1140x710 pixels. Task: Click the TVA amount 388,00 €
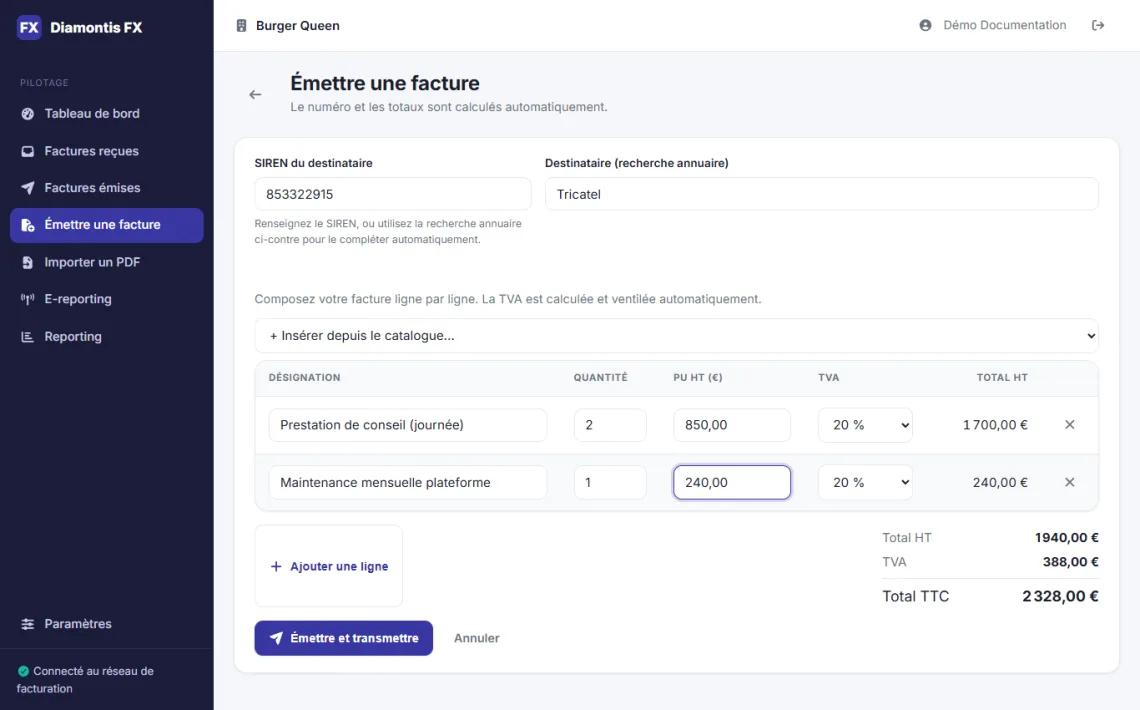1070,562
